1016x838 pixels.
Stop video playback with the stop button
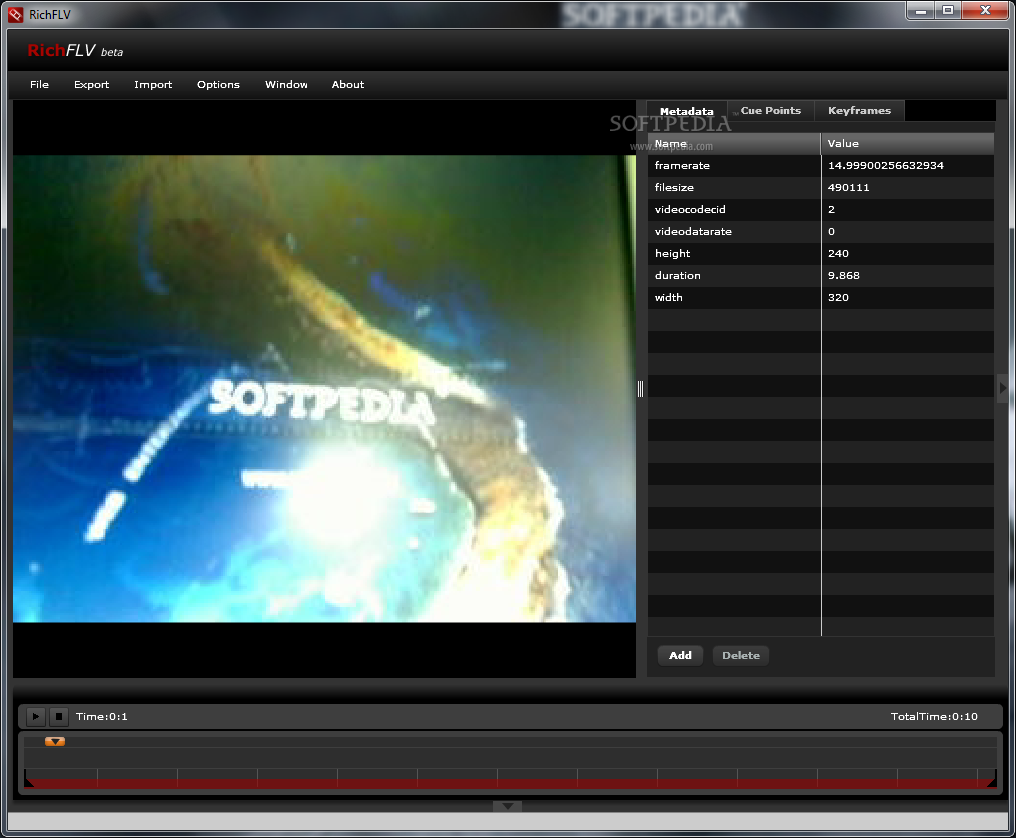click(59, 716)
